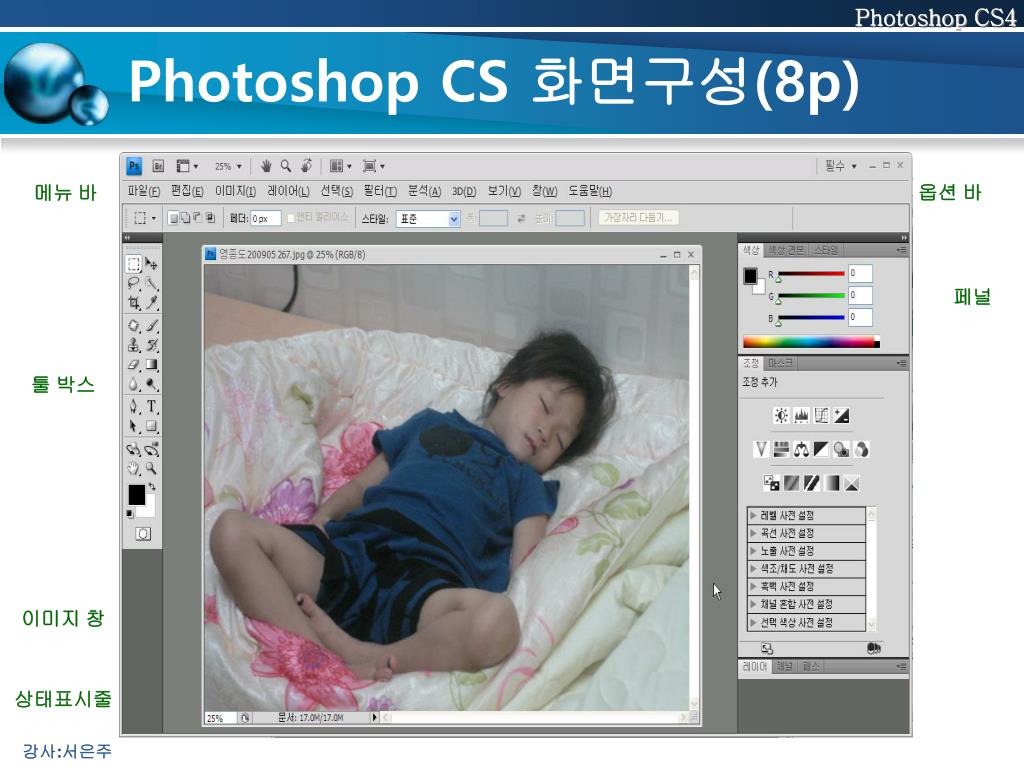The height and width of the screenshot is (768, 1024).
Task: Add a Color Balance adjustment
Action: coord(801,449)
